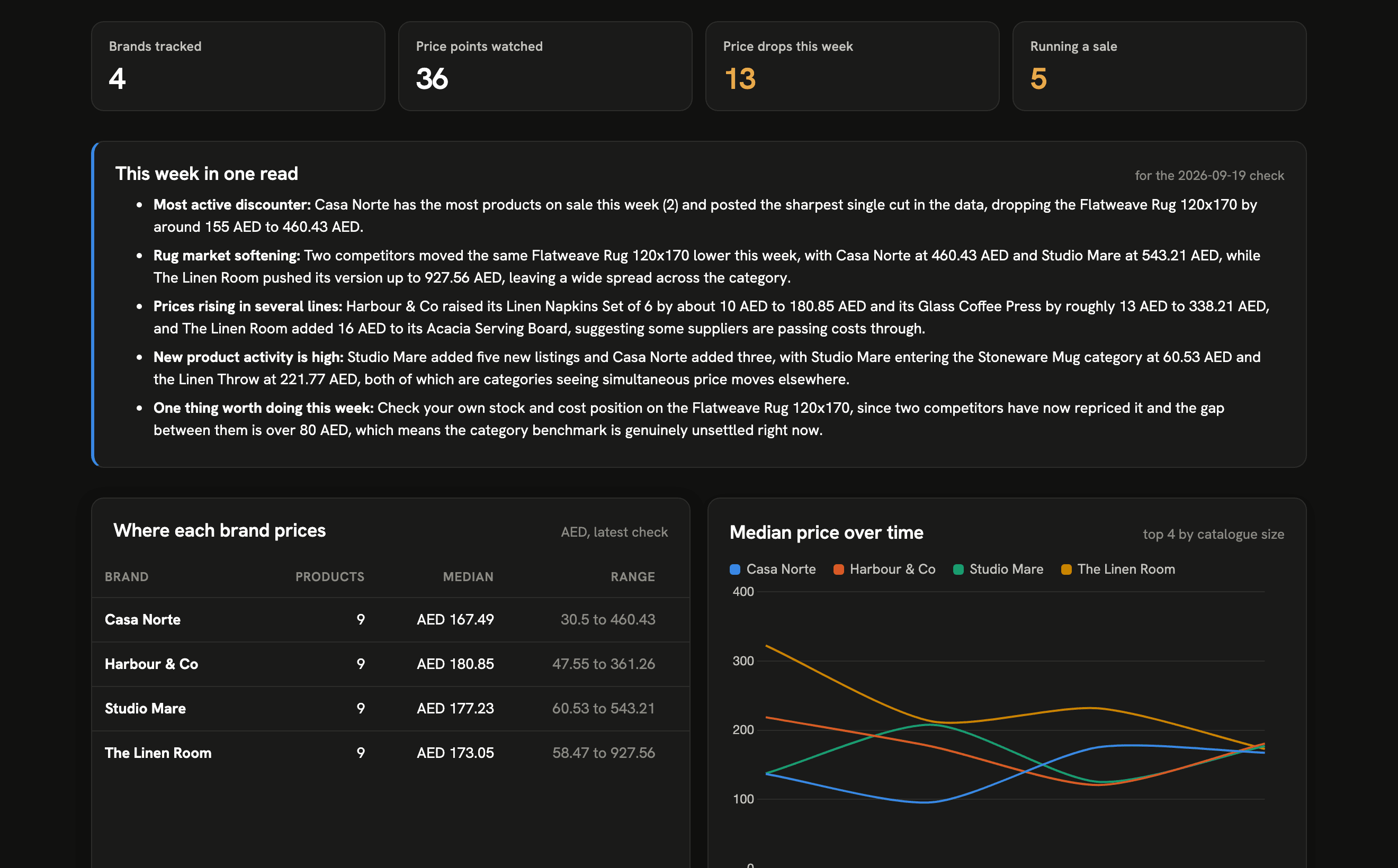Click 'top 4 by catalogue size' caption

[x=1213, y=535]
